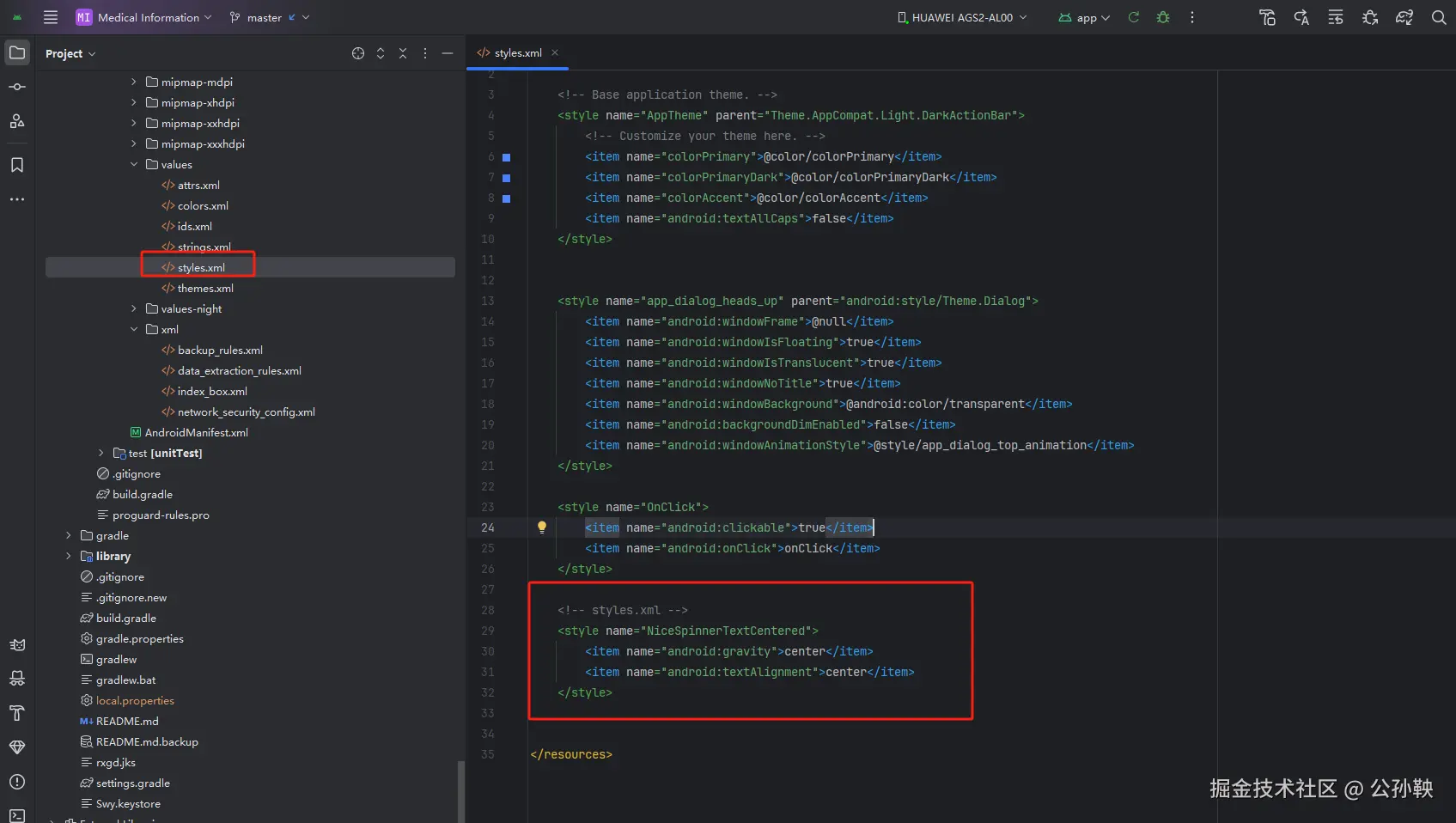Collapse all in Project panel
This screenshot has height=823, width=1456.
click(x=403, y=53)
